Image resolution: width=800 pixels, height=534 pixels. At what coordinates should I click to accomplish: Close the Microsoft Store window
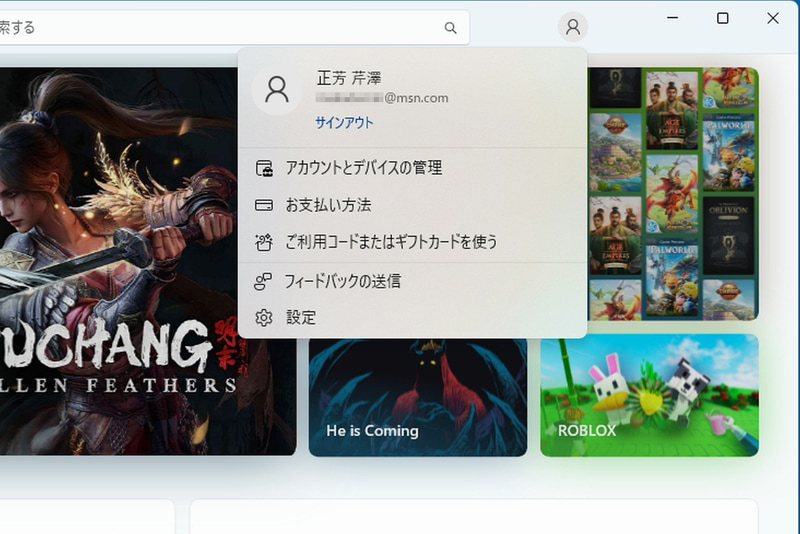click(772, 18)
